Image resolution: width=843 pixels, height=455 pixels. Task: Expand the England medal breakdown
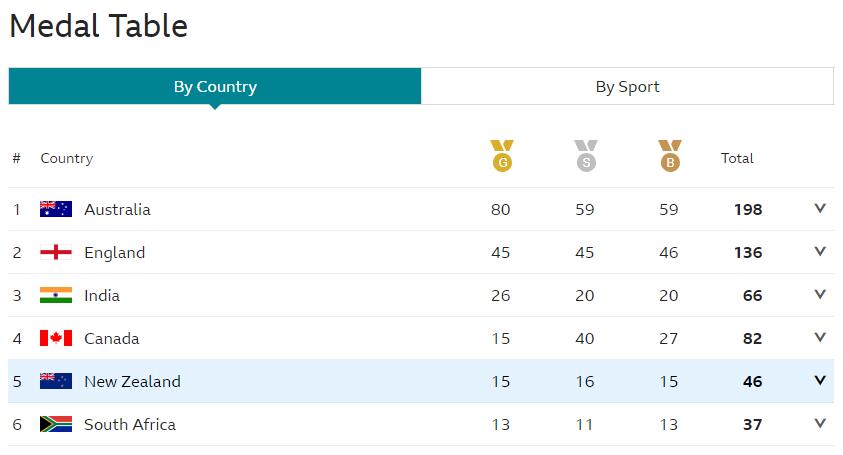820,252
